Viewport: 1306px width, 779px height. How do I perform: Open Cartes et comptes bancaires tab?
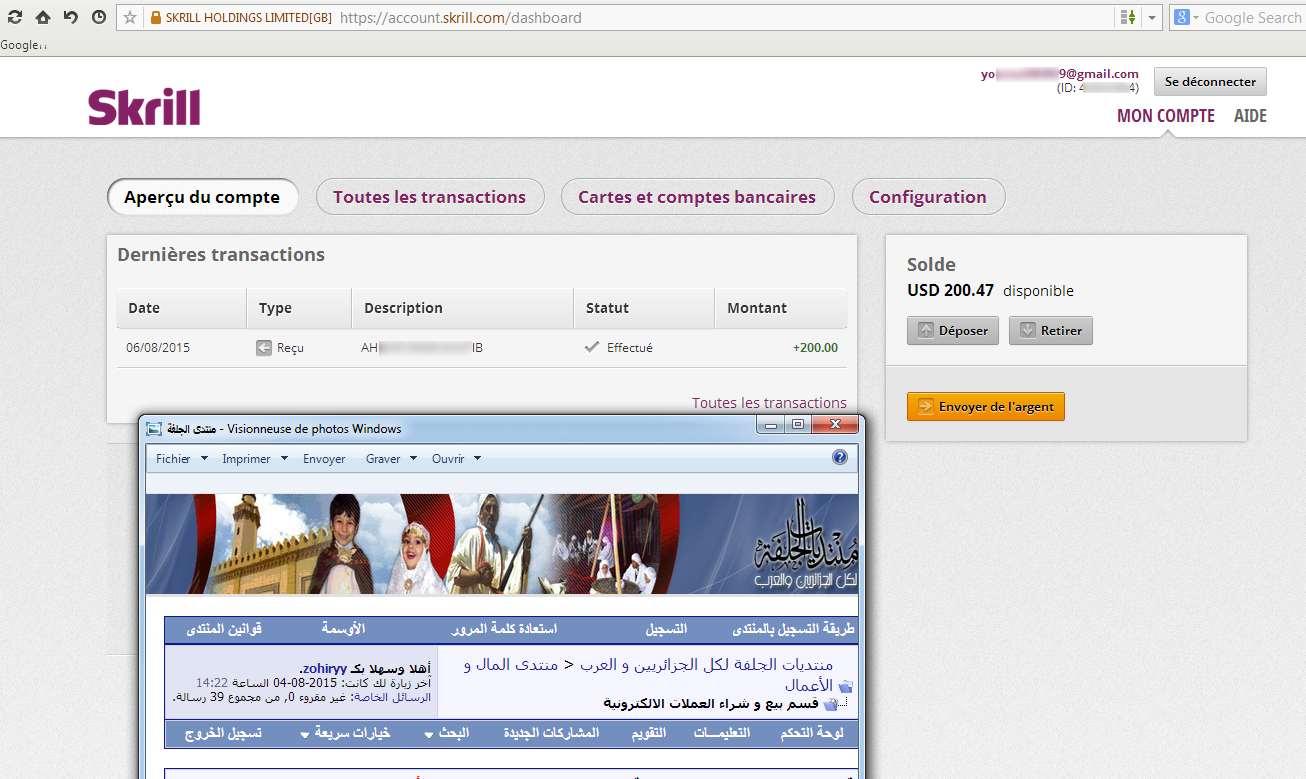(697, 197)
